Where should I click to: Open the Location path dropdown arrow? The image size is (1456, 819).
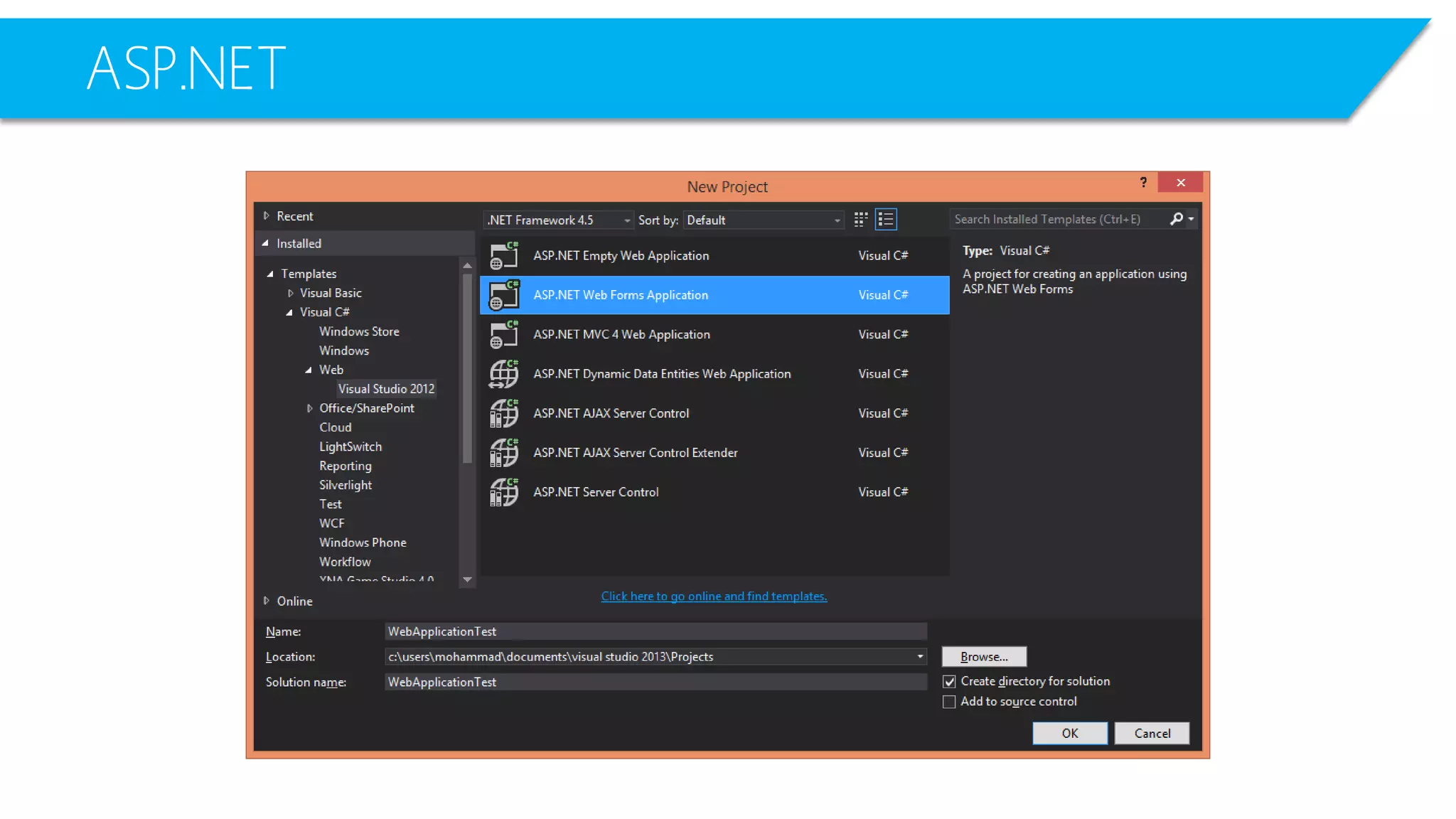pyautogui.click(x=920, y=657)
